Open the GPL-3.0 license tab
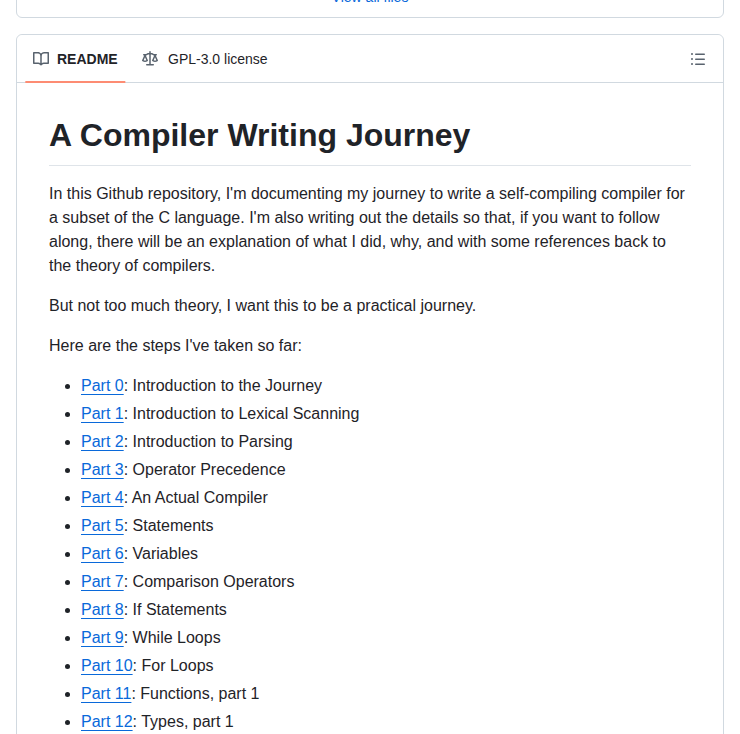 (x=205, y=59)
